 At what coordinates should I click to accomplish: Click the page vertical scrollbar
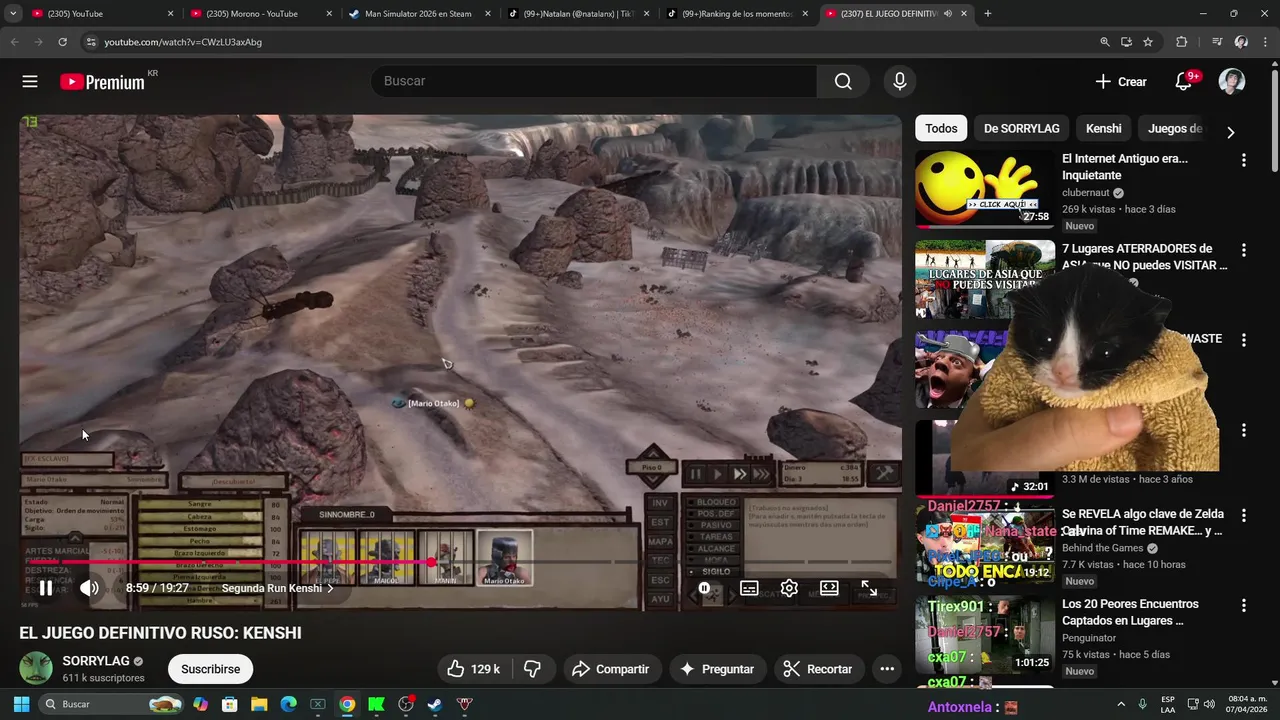(1274, 120)
